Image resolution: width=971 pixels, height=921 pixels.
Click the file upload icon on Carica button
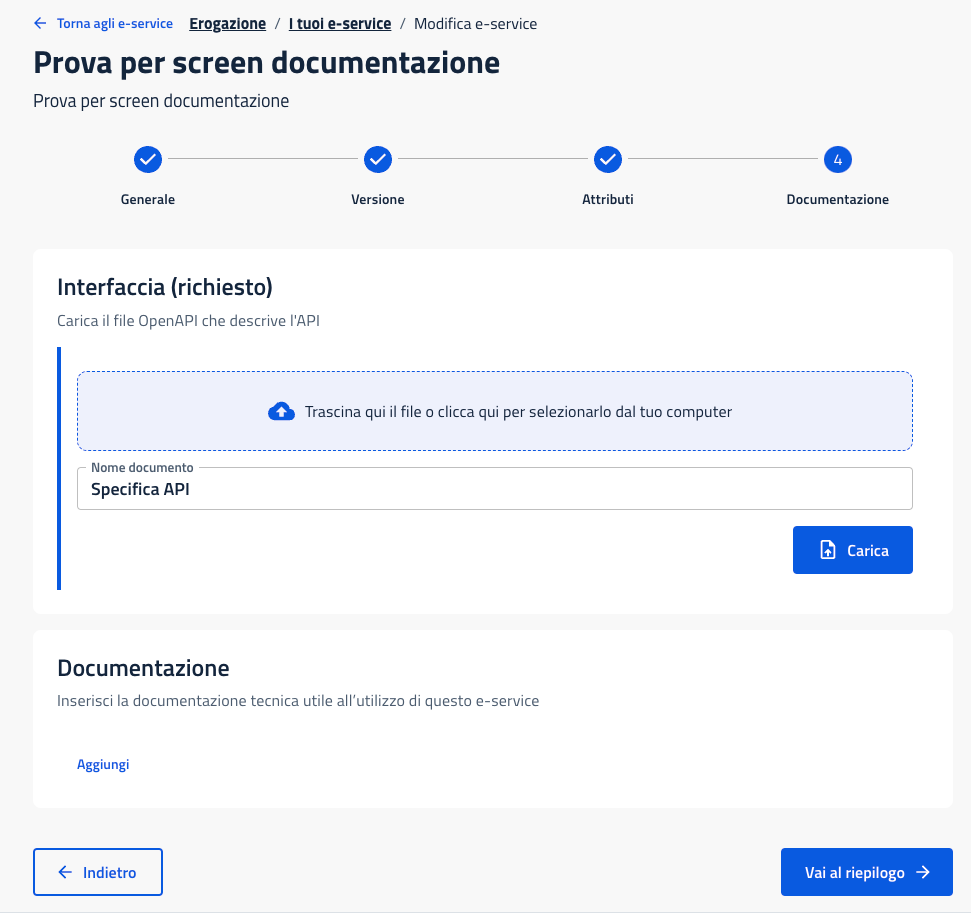828,550
